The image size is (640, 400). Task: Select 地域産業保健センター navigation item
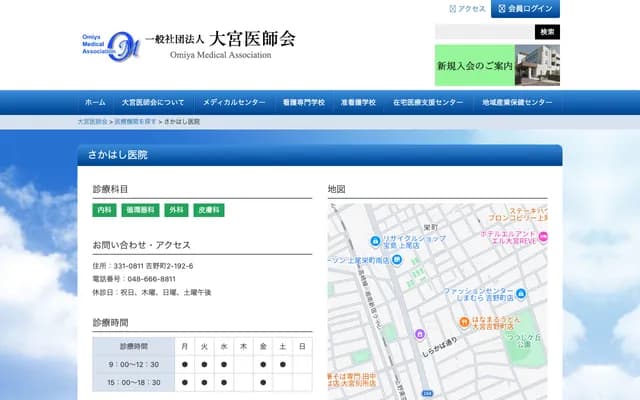click(x=516, y=103)
